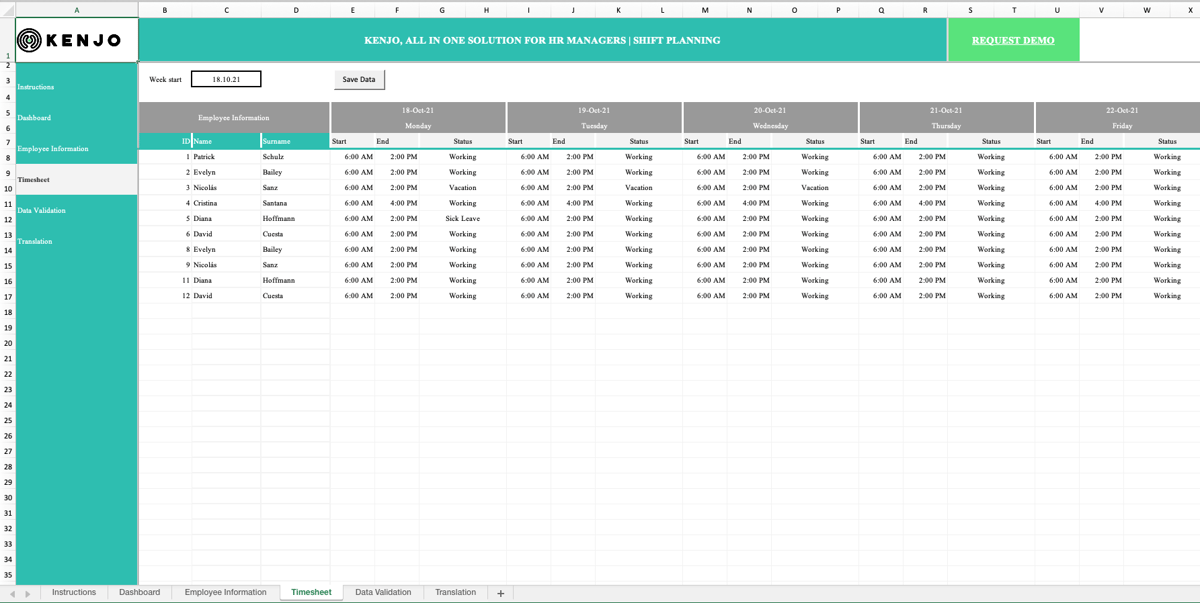Open the REQUEST DEMO link

click(x=1013, y=40)
